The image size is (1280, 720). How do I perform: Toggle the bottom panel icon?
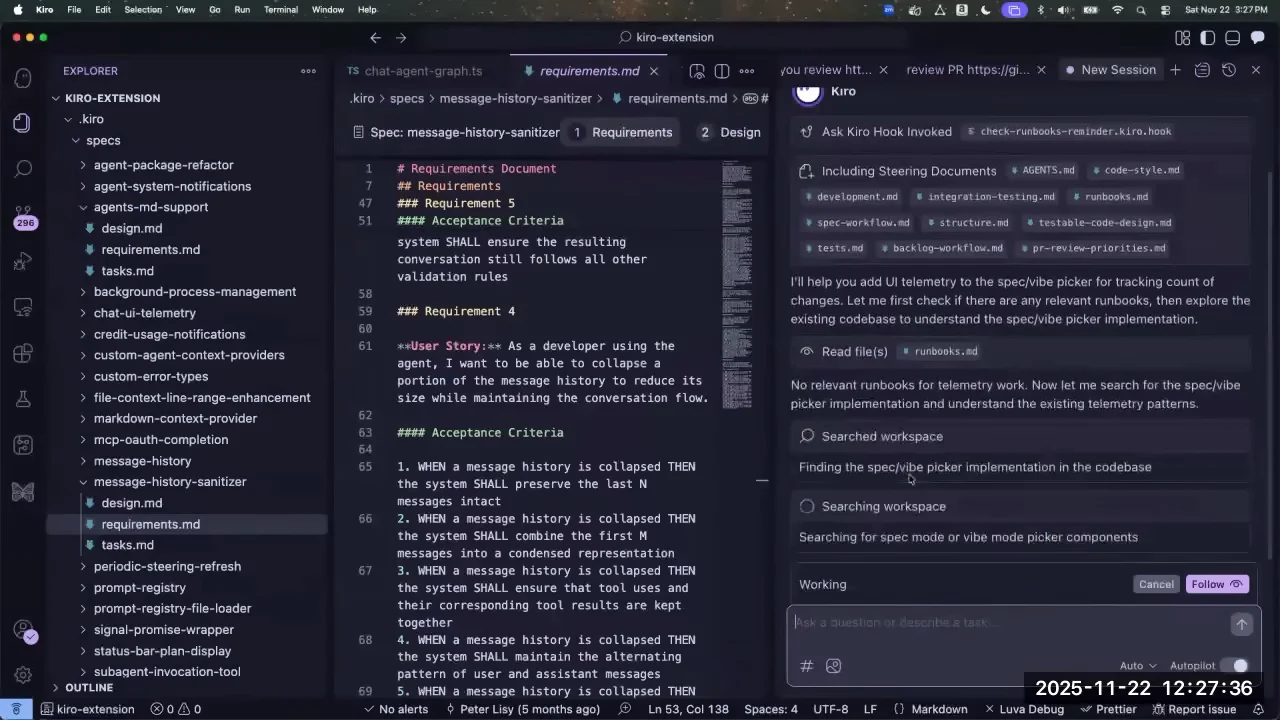[x=1232, y=37]
